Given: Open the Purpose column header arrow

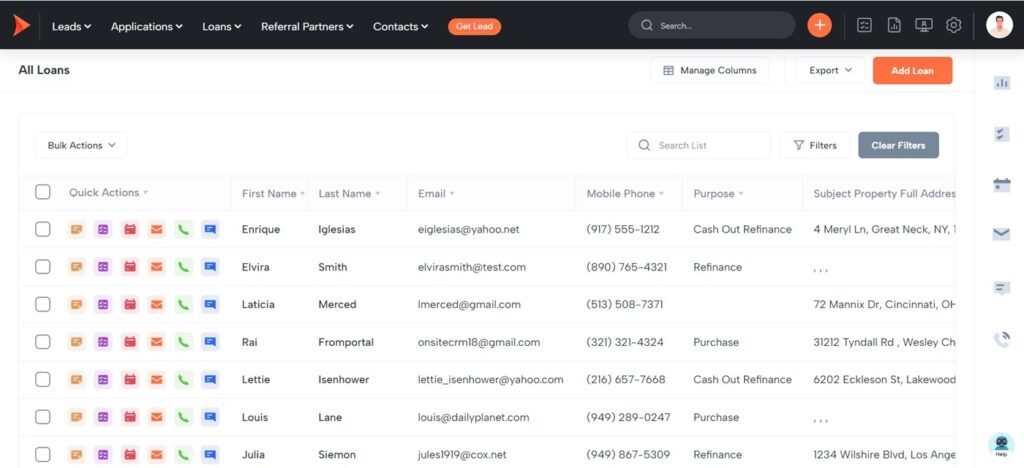Looking at the screenshot, I should pos(741,194).
